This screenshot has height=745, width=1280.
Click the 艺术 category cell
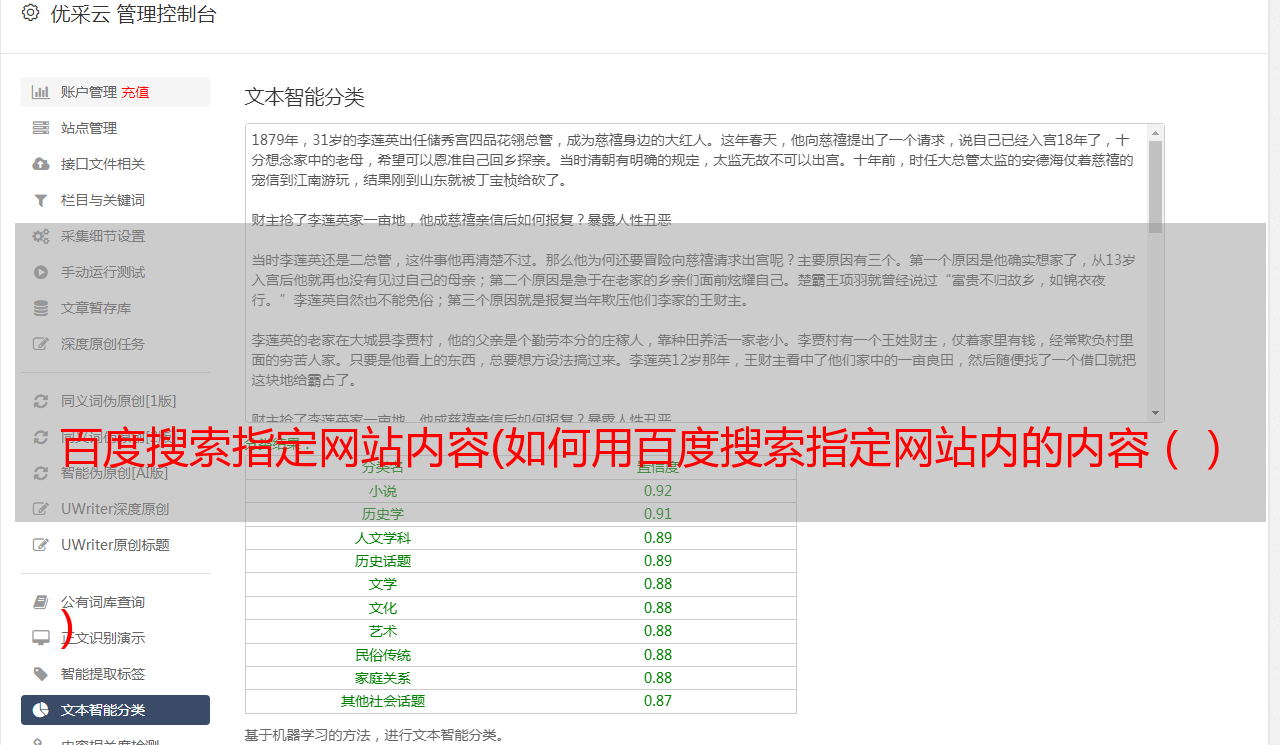pos(383,631)
